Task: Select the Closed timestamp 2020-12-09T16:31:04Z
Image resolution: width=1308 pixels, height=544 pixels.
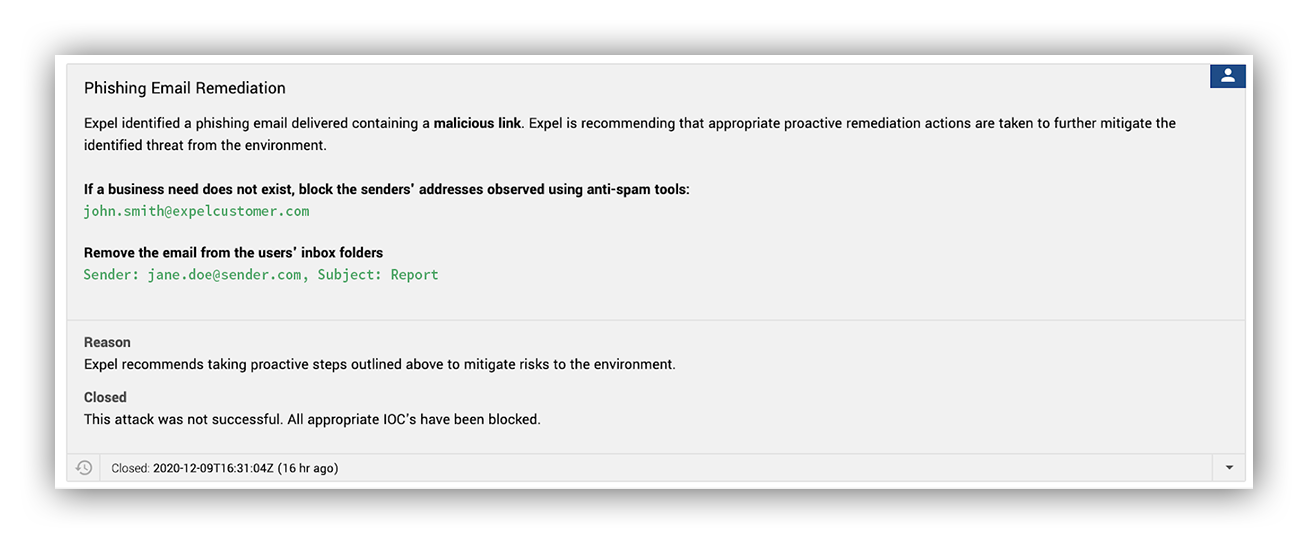Action: [213, 468]
